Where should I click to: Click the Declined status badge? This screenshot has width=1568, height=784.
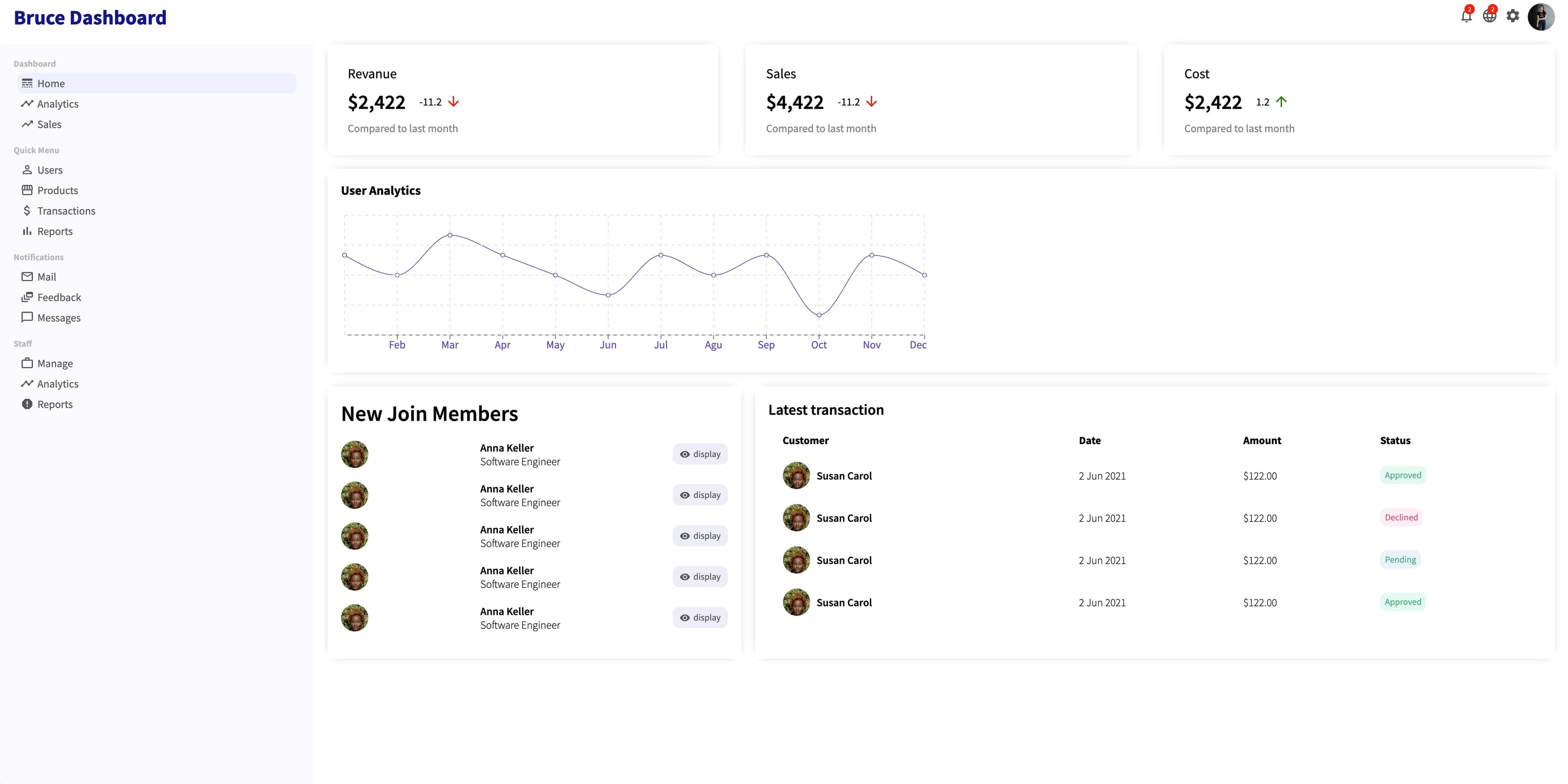pyautogui.click(x=1401, y=517)
